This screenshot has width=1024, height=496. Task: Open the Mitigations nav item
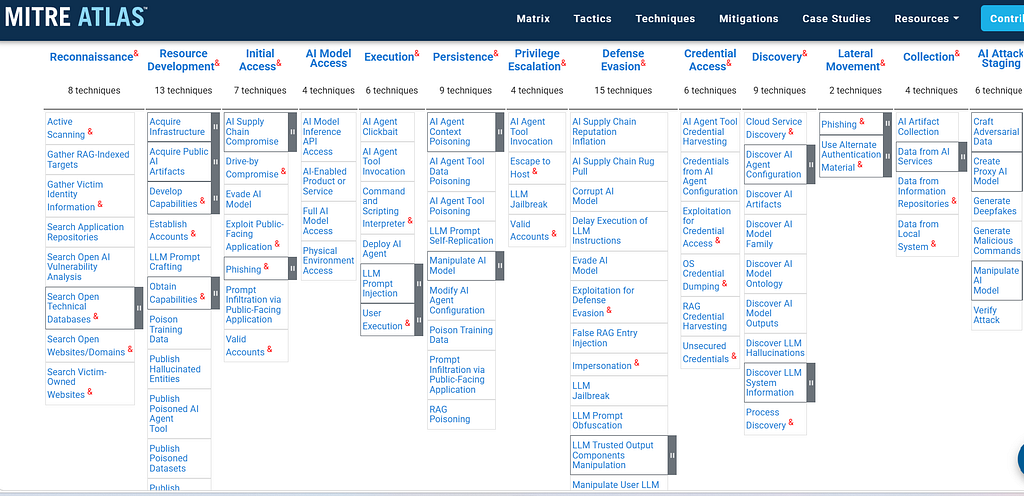pos(749,18)
